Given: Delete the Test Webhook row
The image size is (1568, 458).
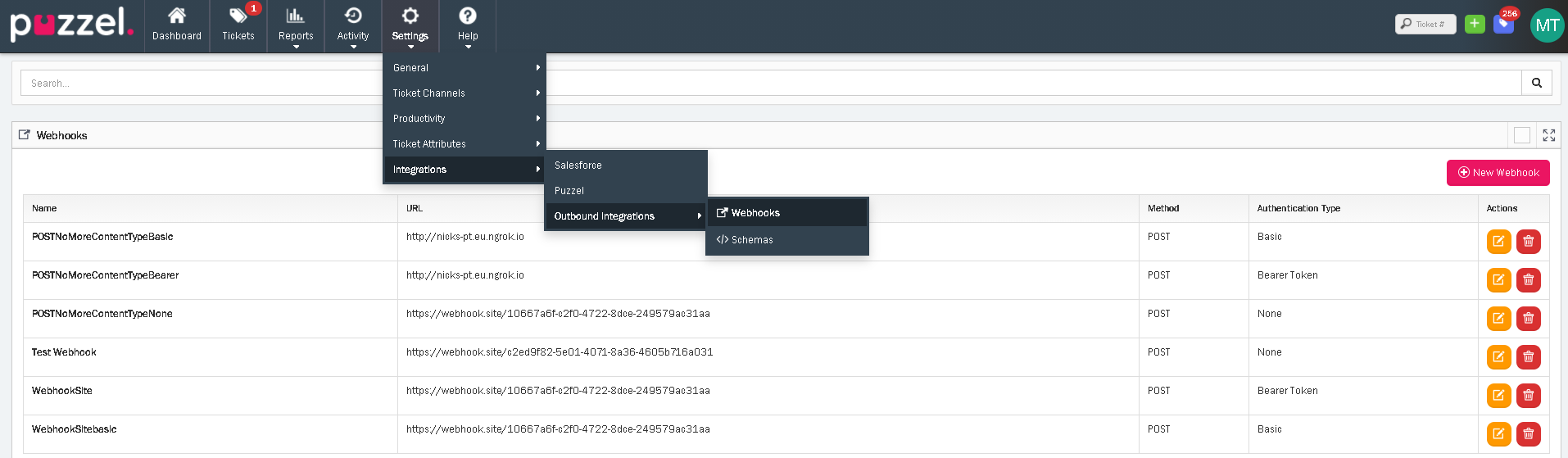Looking at the screenshot, I should [x=1528, y=357].
